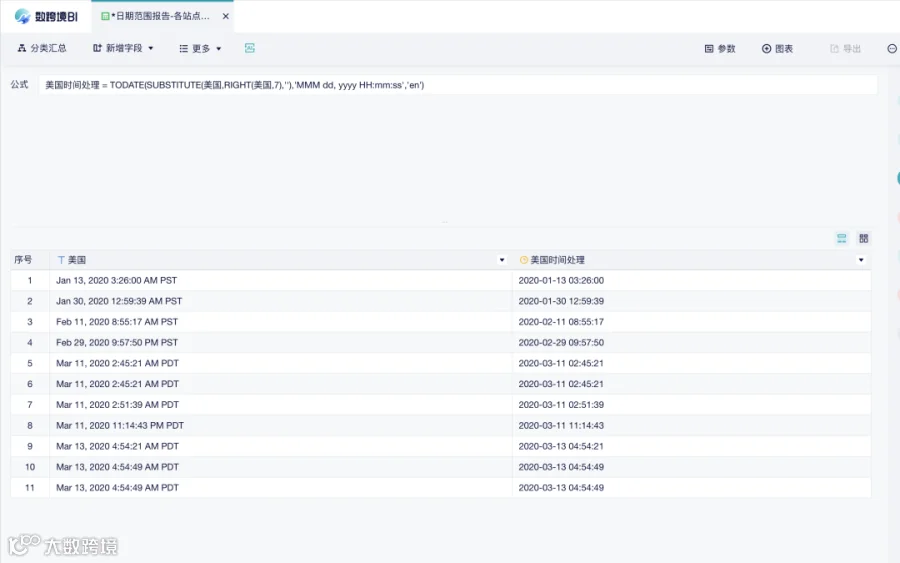Click the 美国 text-type column icon
The width and height of the screenshot is (900, 563).
(61, 260)
